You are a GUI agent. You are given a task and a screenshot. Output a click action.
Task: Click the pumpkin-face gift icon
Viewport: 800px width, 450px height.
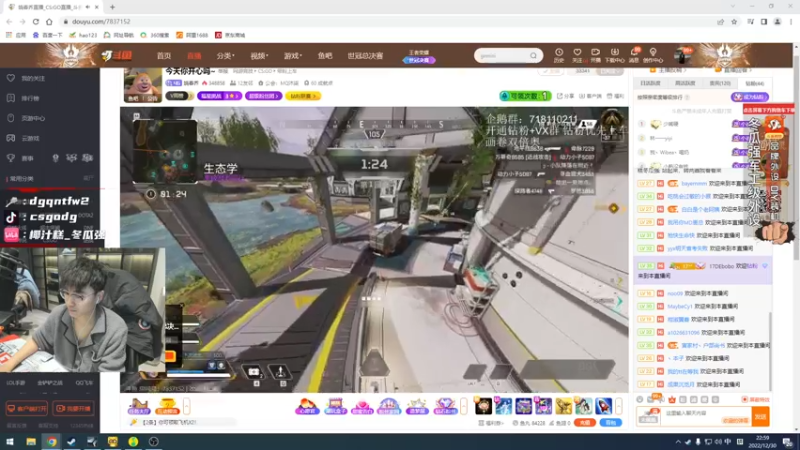(x=483, y=406)
